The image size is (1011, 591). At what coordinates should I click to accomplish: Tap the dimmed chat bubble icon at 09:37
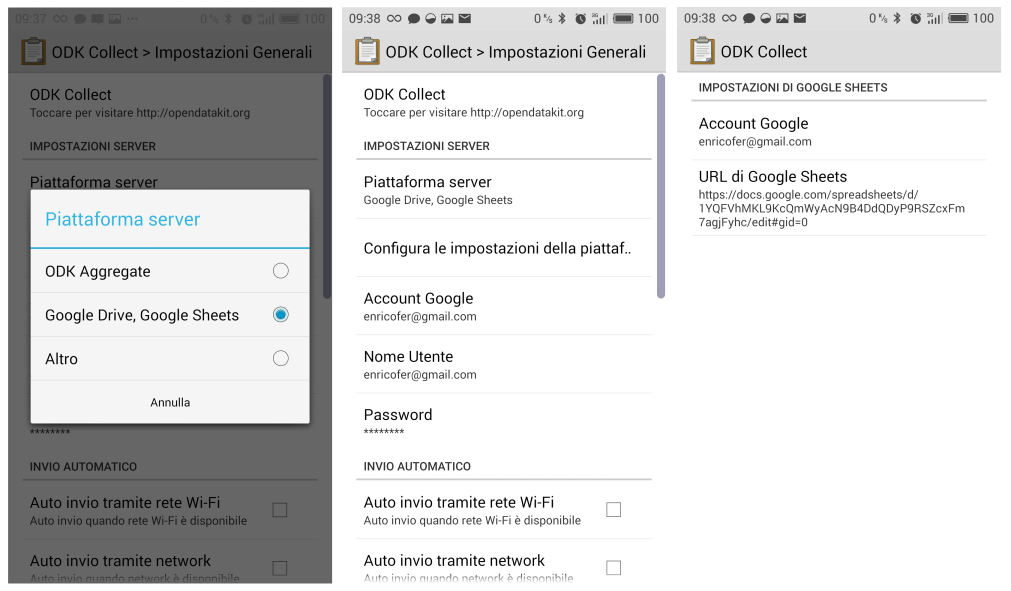click(x=80, y=19)
